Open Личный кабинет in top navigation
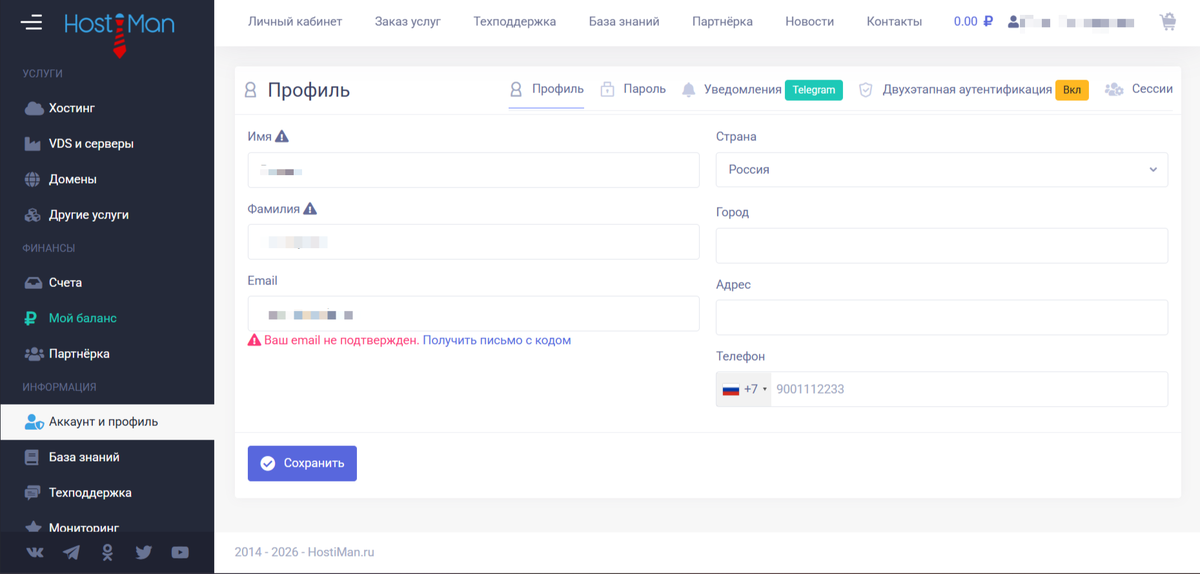1200x574 pixels. click(x=295, y=21)
